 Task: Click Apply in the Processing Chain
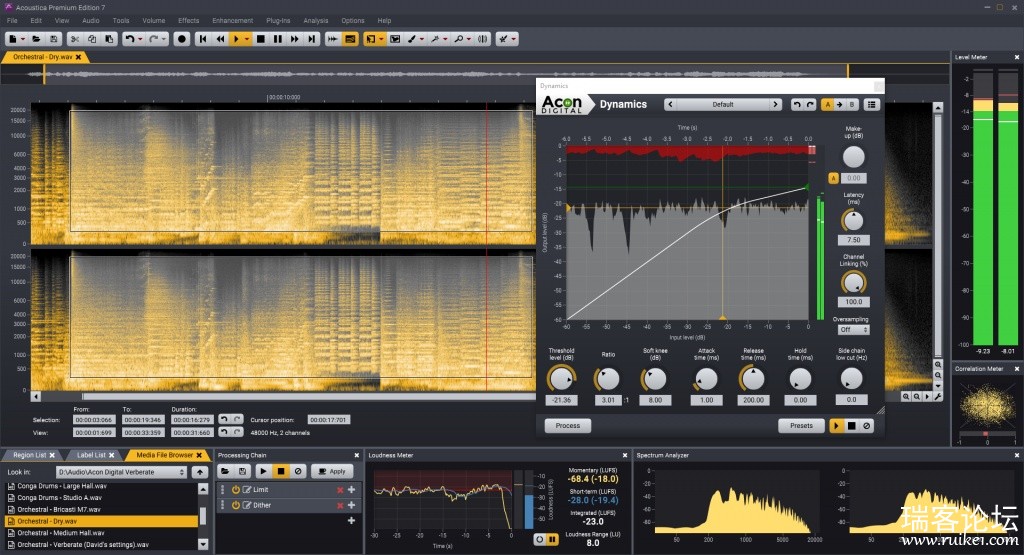(332, 471)
